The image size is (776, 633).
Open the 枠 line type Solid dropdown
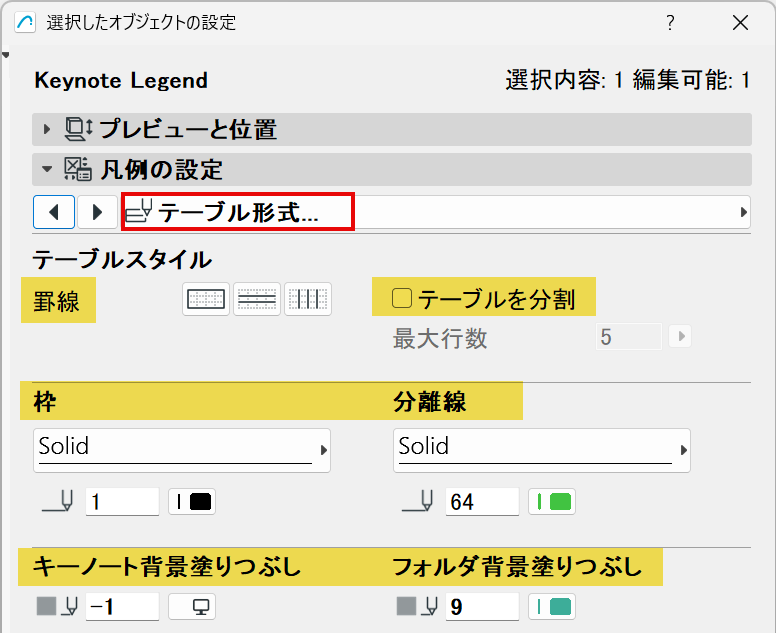(x=182, y=450)
